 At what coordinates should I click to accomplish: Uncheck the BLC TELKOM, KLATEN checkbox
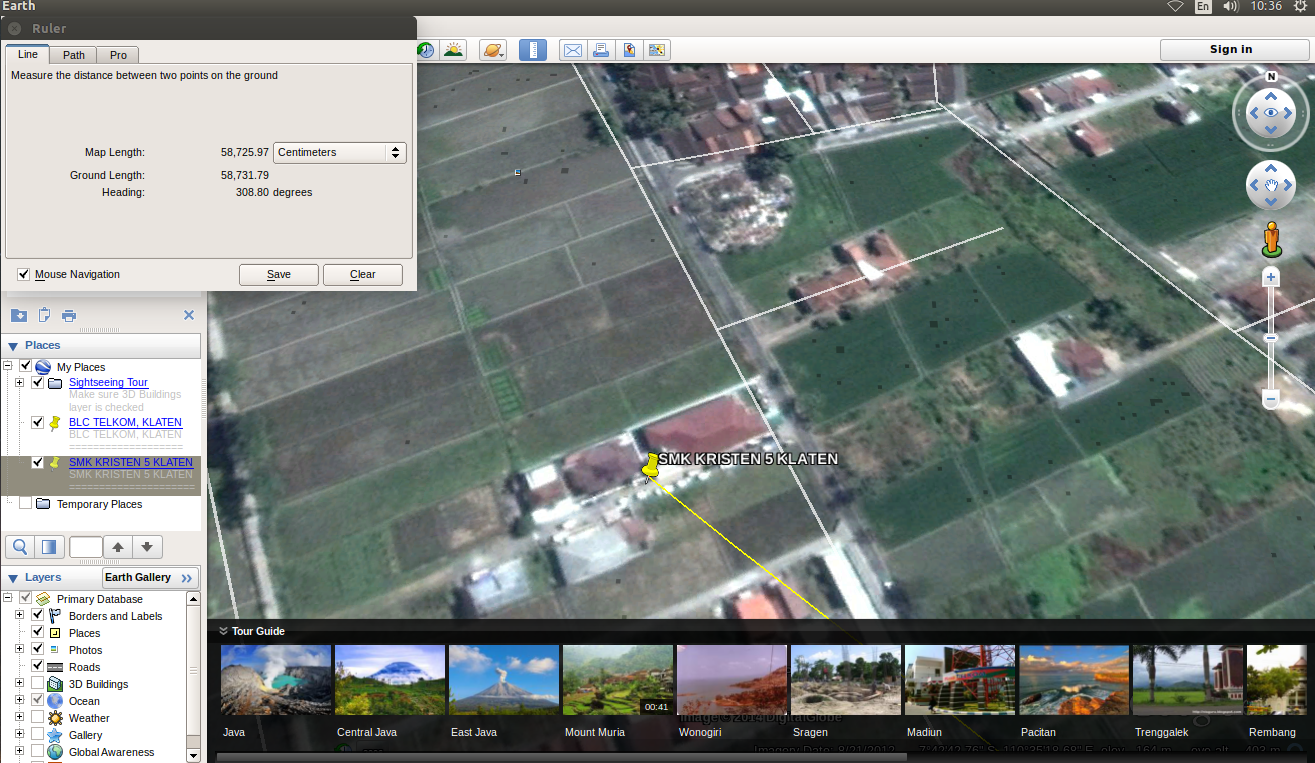(37, 422)
